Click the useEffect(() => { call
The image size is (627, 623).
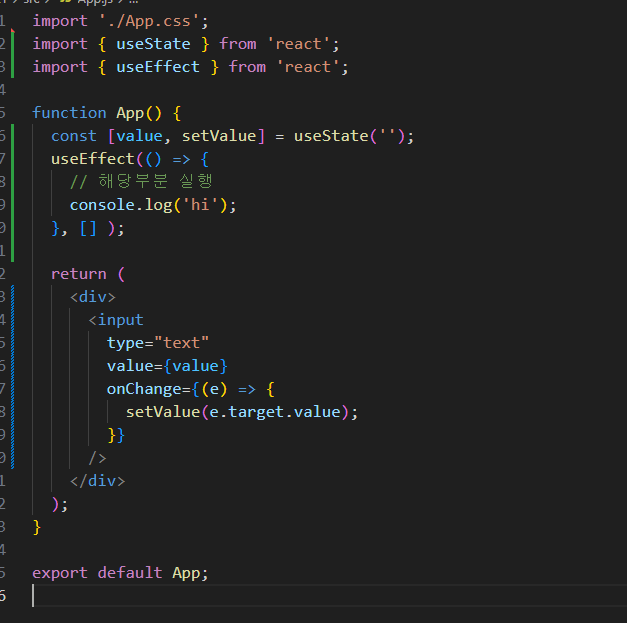point(130,159)
